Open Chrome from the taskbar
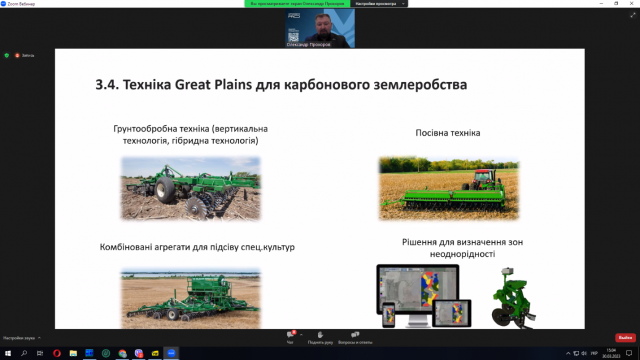640x360 pixels. (122, 353)
